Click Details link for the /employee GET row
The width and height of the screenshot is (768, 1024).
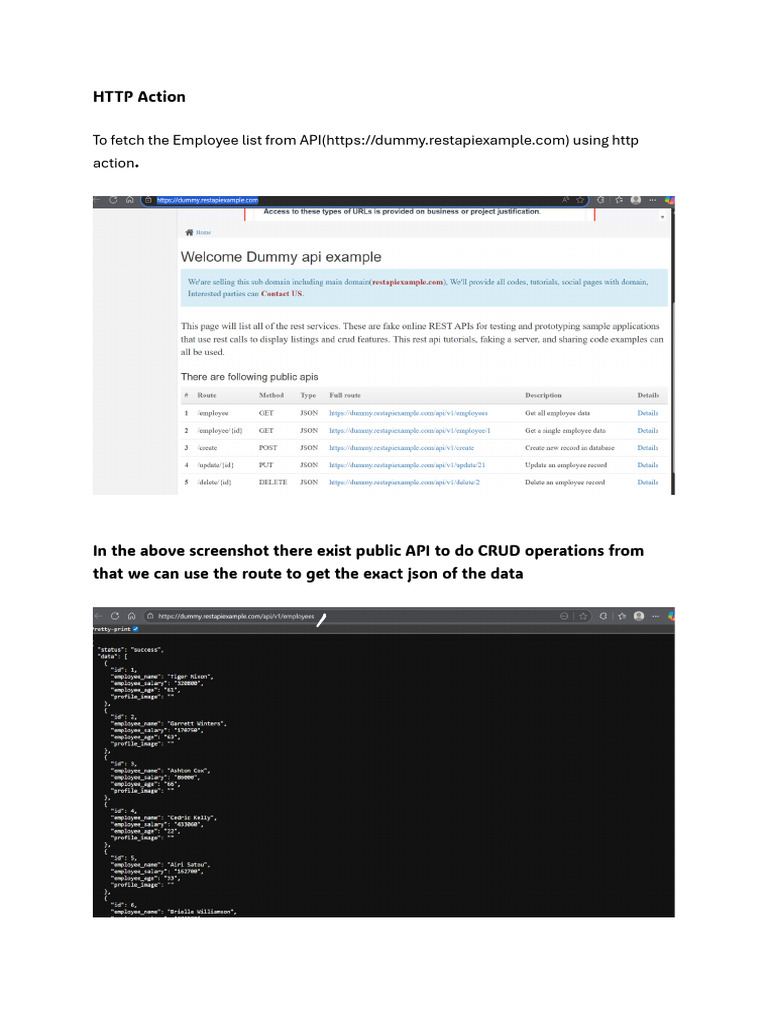click(648, 413)
